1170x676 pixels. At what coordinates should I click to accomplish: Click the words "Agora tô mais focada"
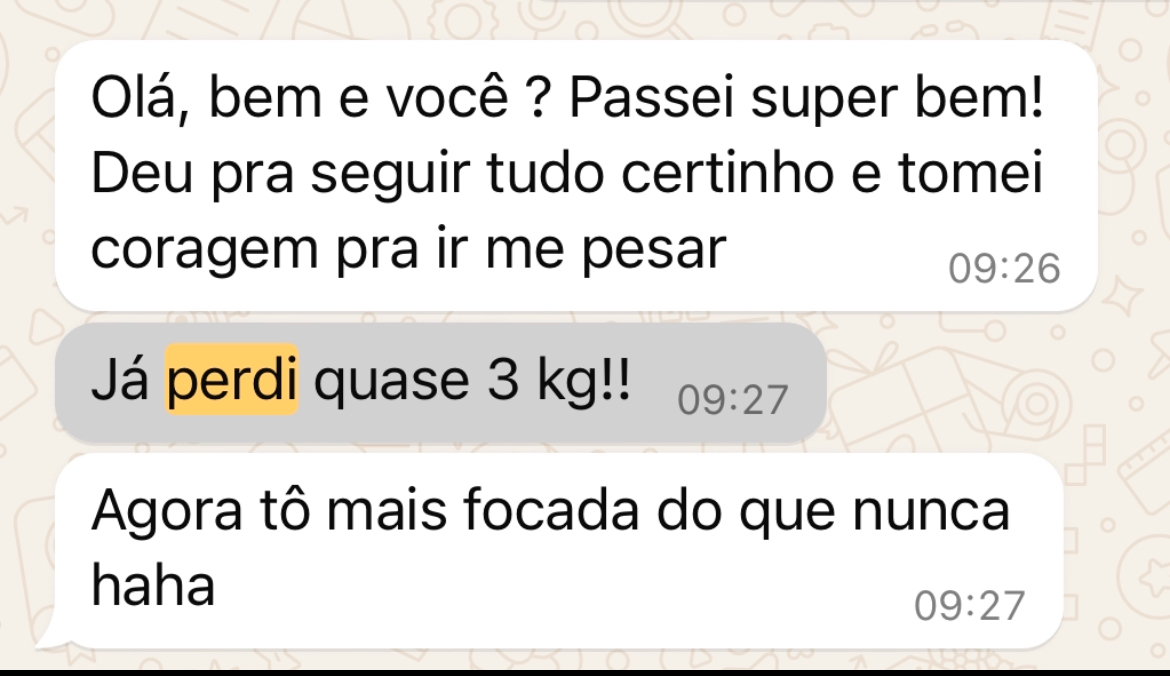(x=366, y=511)
